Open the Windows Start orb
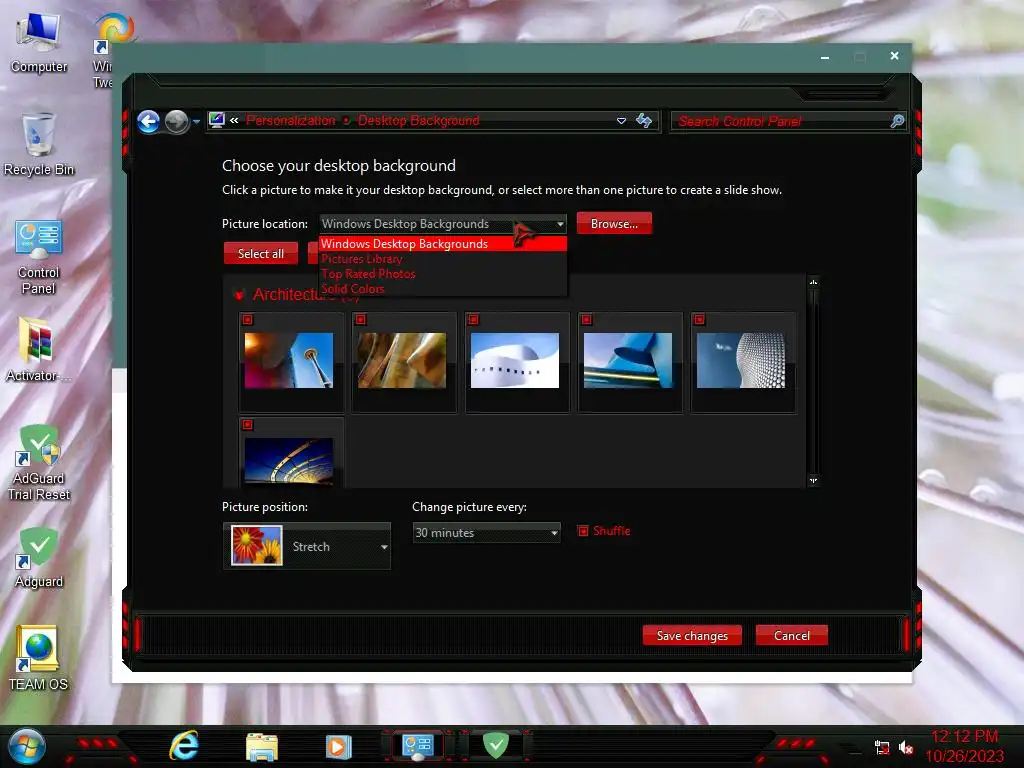Screen dimensions: 1024x768 point(27,746)
